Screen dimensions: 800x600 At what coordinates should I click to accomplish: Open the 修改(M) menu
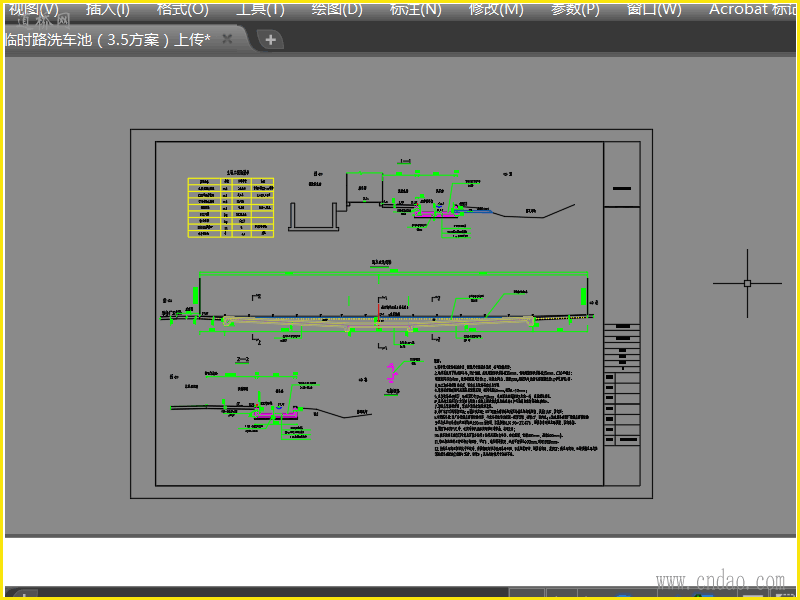pos(496,9)
